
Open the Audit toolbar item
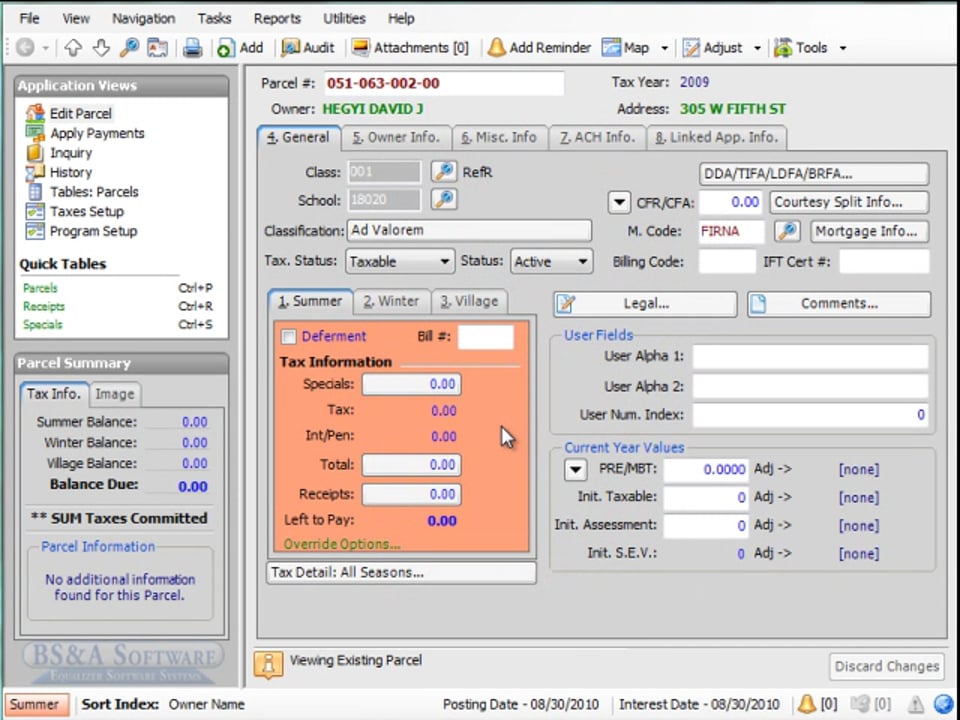pos(308,48)
